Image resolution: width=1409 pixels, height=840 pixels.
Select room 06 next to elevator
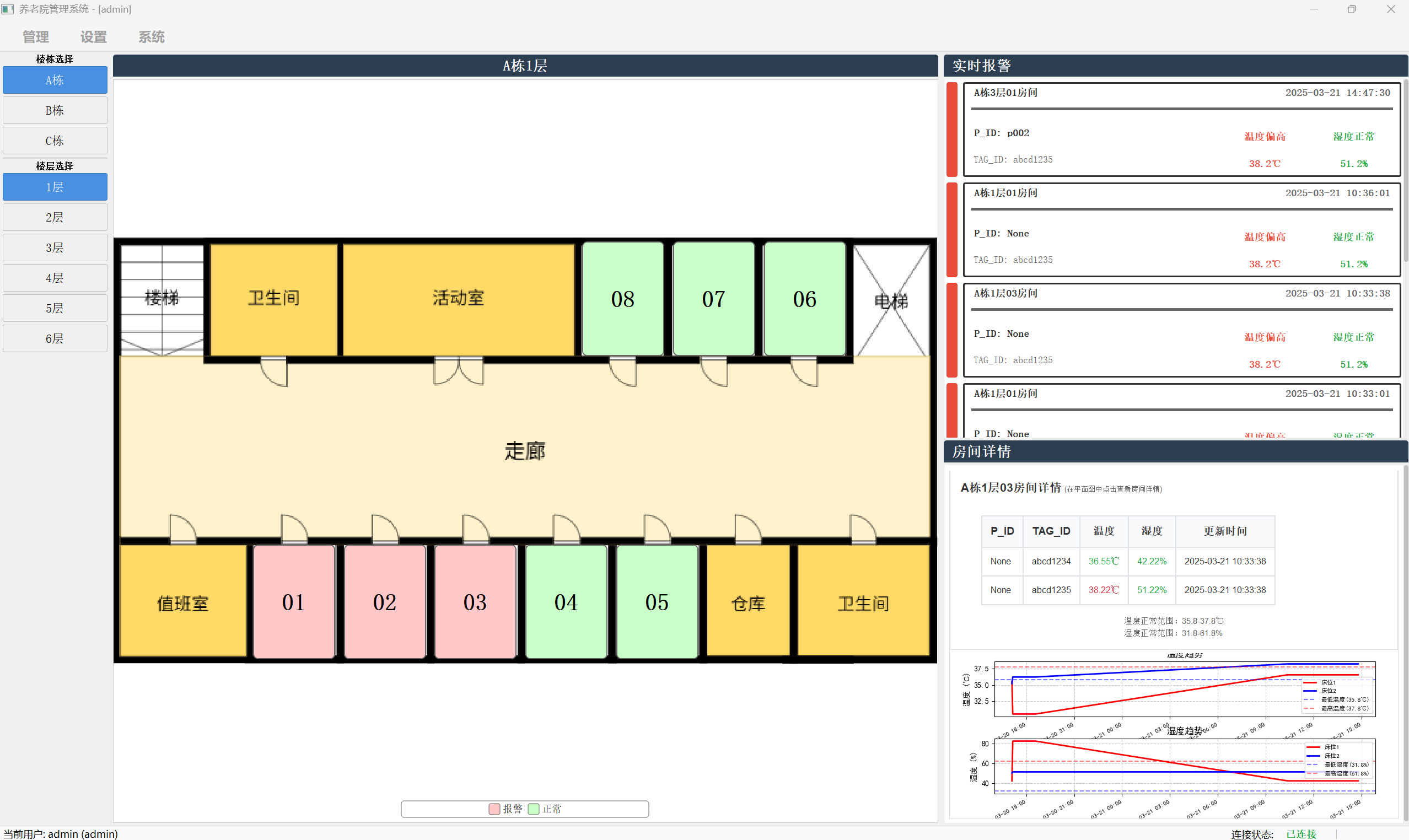804,299
